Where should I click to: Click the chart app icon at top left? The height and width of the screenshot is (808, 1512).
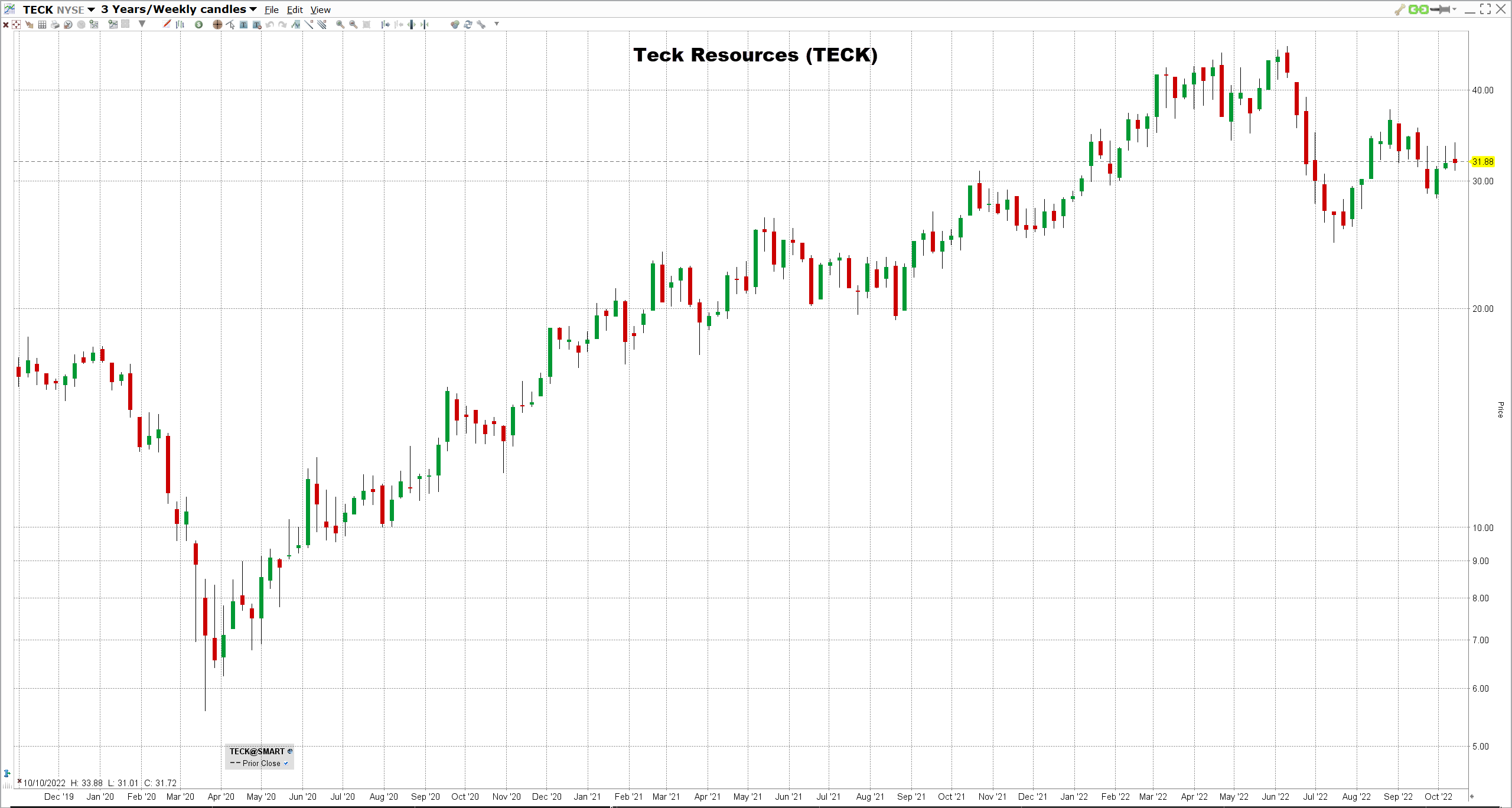click(x=9, y=9)
